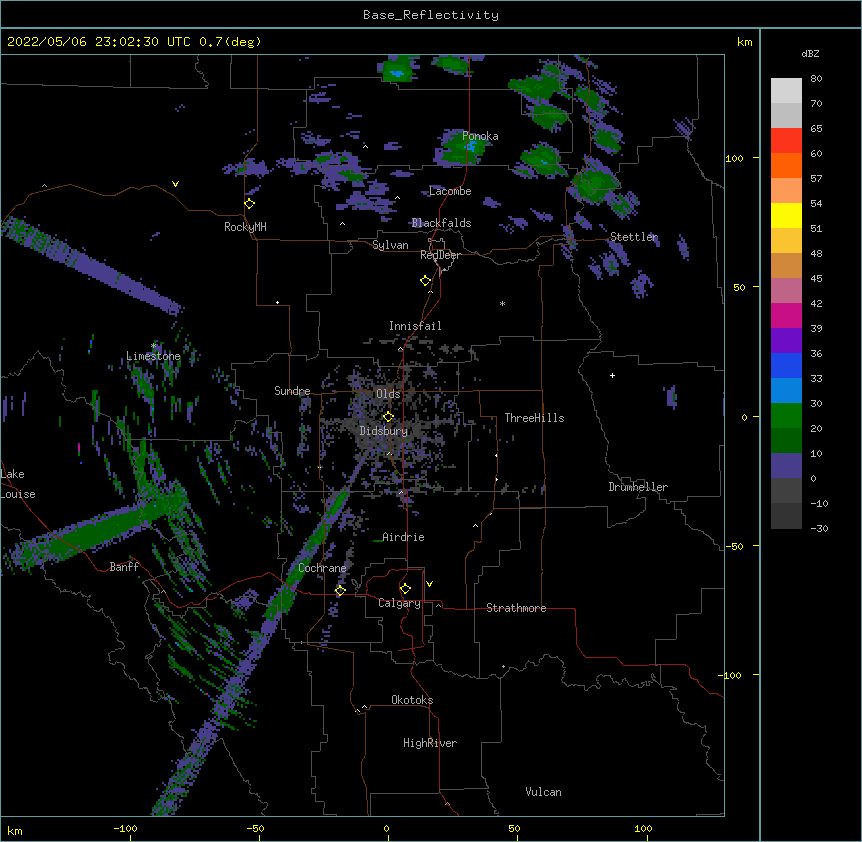Click the purple 10 dBZ color swatch
Screen dimensions: 862x842
tap(786, 466)
